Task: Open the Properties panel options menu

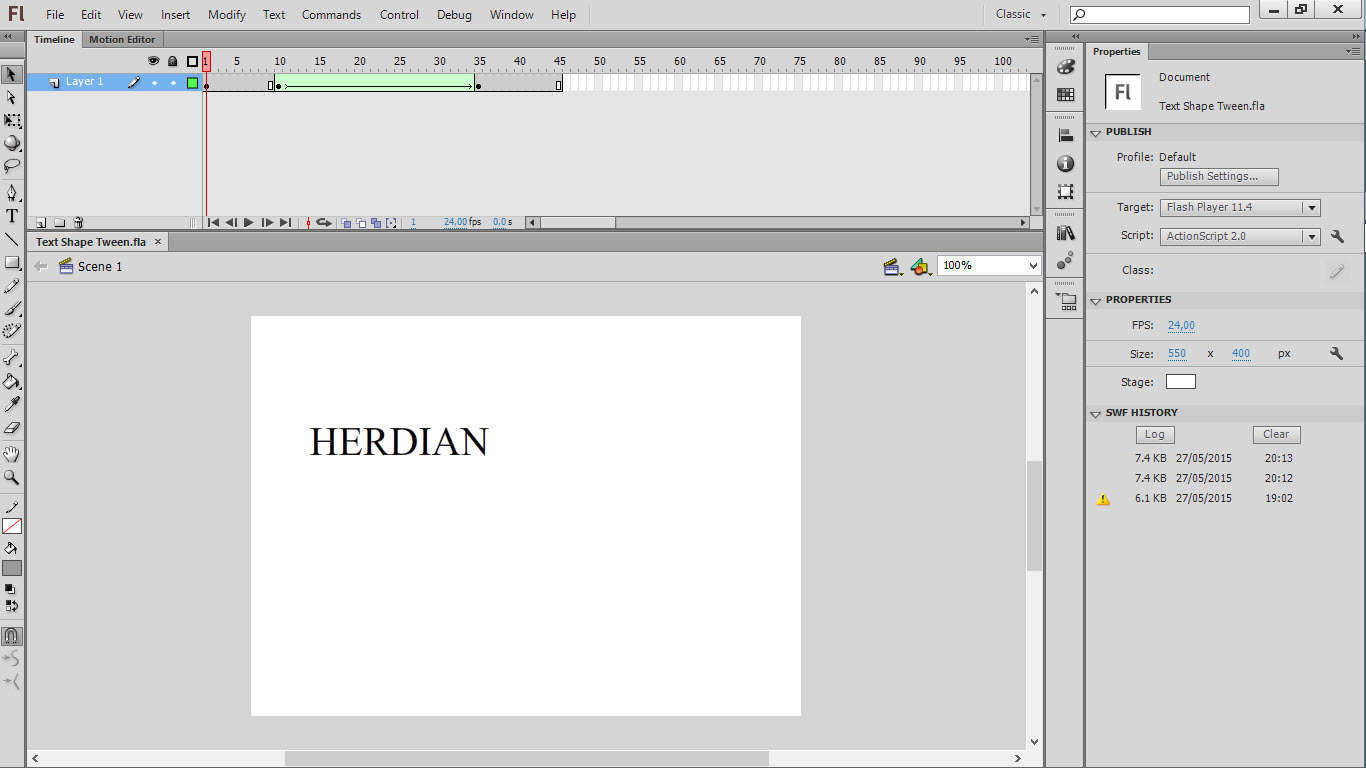Action: [x=1353, y=51]
